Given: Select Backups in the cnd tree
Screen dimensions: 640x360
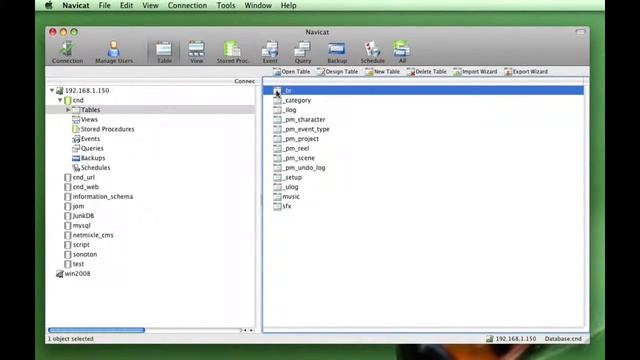Looking at the screenshot, I should tap(88, 158).
